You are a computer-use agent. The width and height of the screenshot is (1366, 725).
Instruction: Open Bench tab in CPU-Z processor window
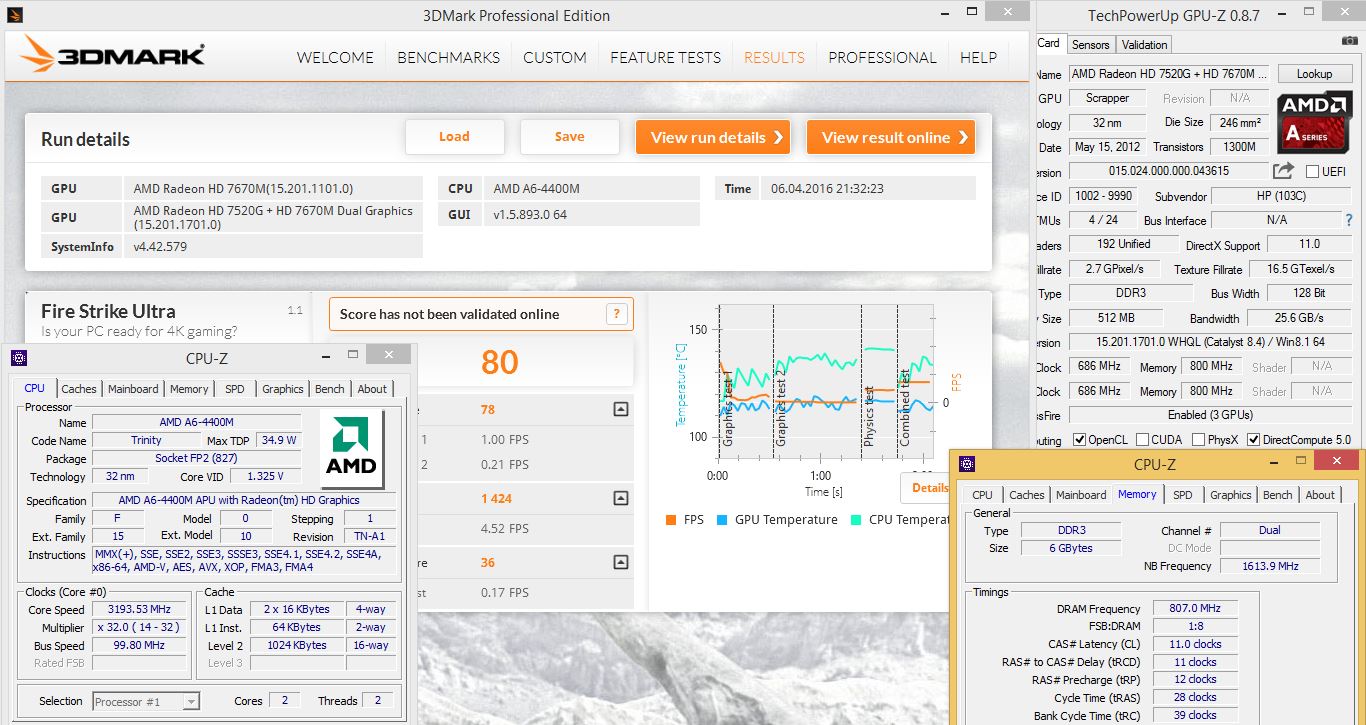330,389
